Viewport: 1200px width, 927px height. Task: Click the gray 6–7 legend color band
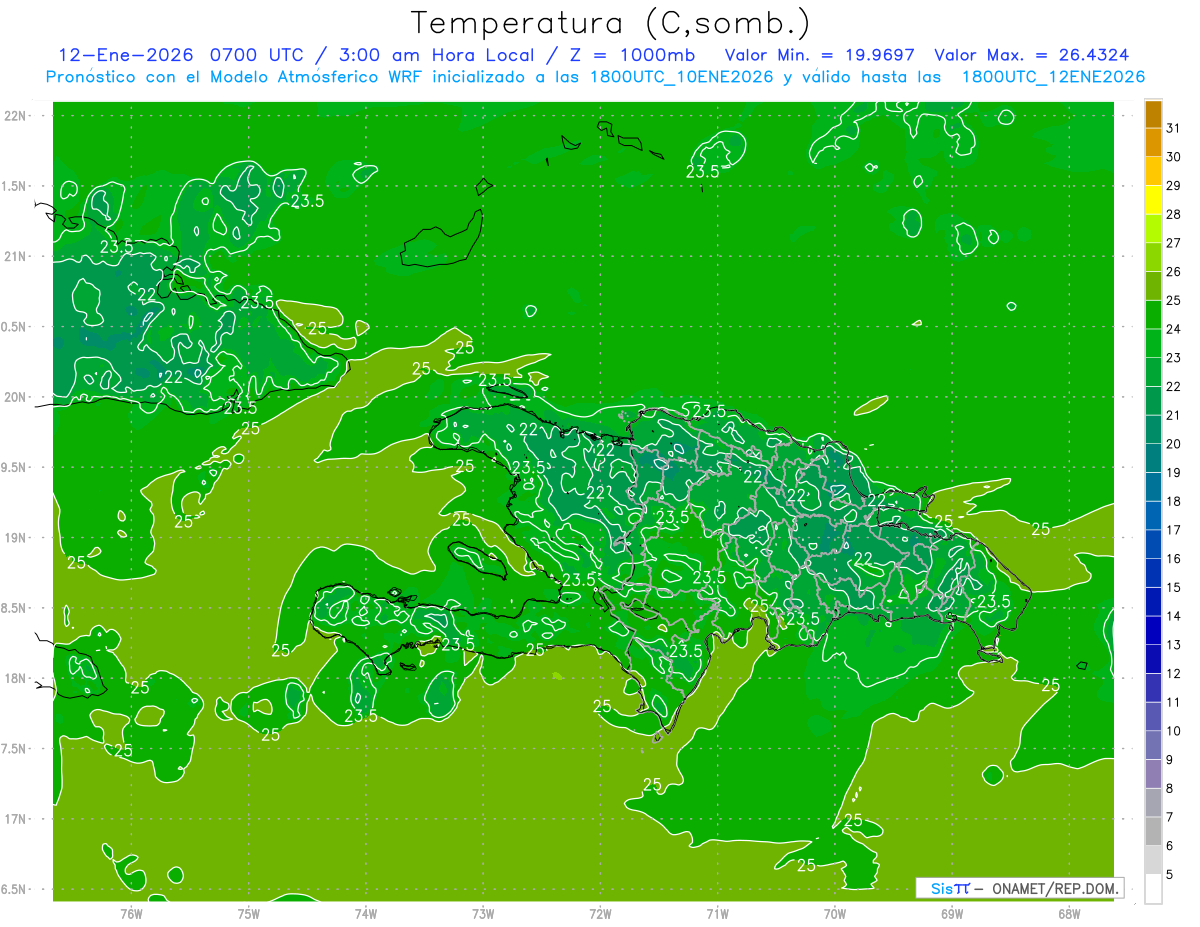tap(1153, 831)
